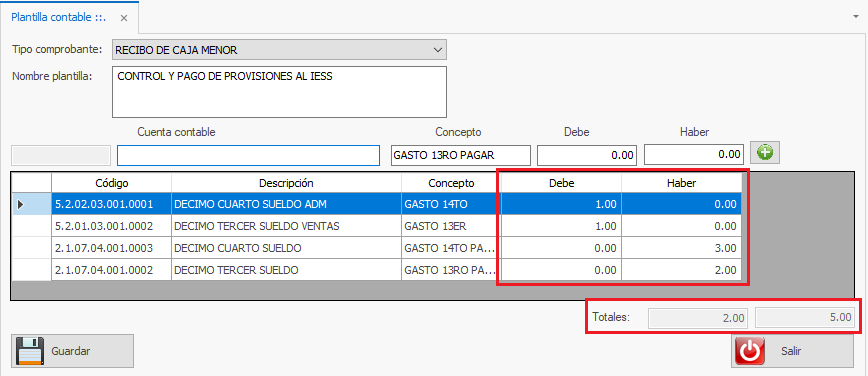Close the Plantilla contable tab
Viewport: 868px width, 376px height.
click(x=124, y=18)
